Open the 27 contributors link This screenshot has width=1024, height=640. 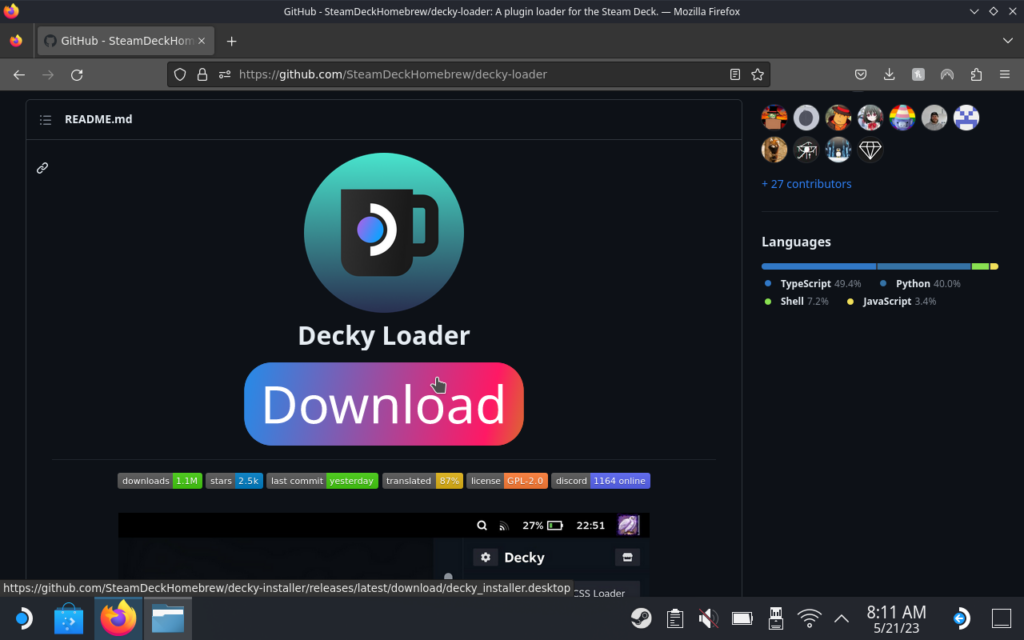806,183
